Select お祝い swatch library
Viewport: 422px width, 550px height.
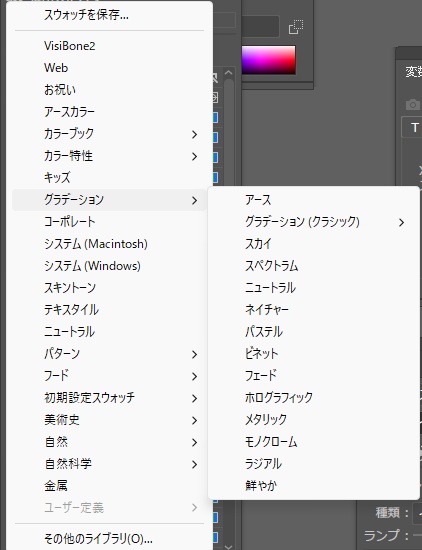point(109,90)
